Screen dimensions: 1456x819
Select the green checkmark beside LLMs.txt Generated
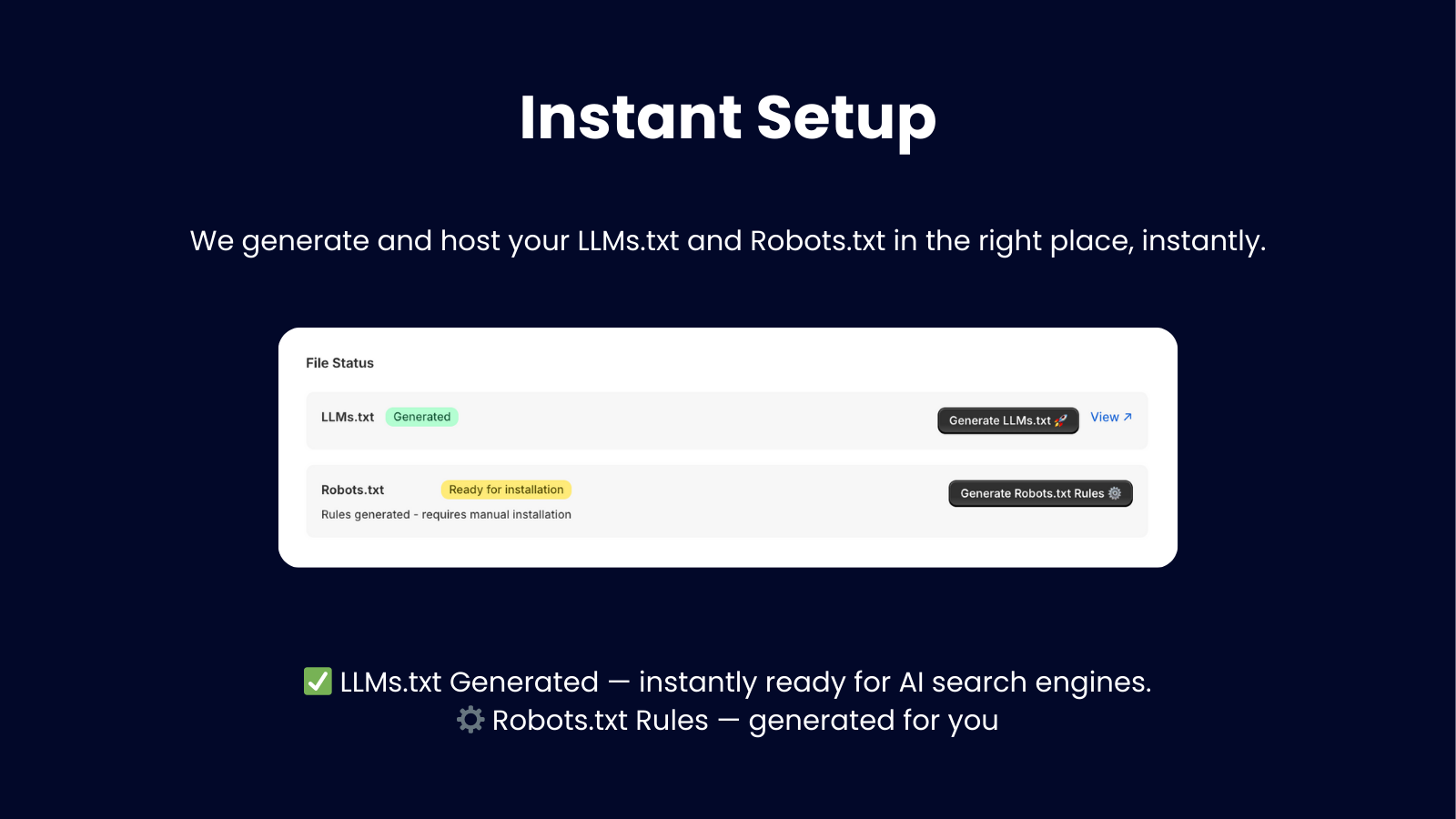[316, 682]
